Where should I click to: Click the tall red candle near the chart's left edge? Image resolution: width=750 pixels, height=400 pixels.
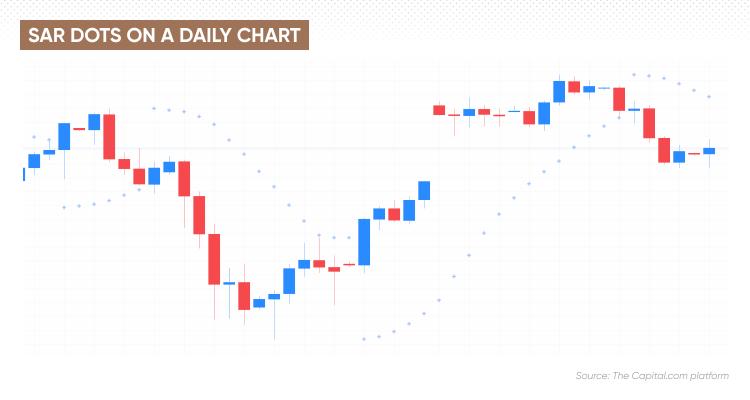click(x=109, y=137)
